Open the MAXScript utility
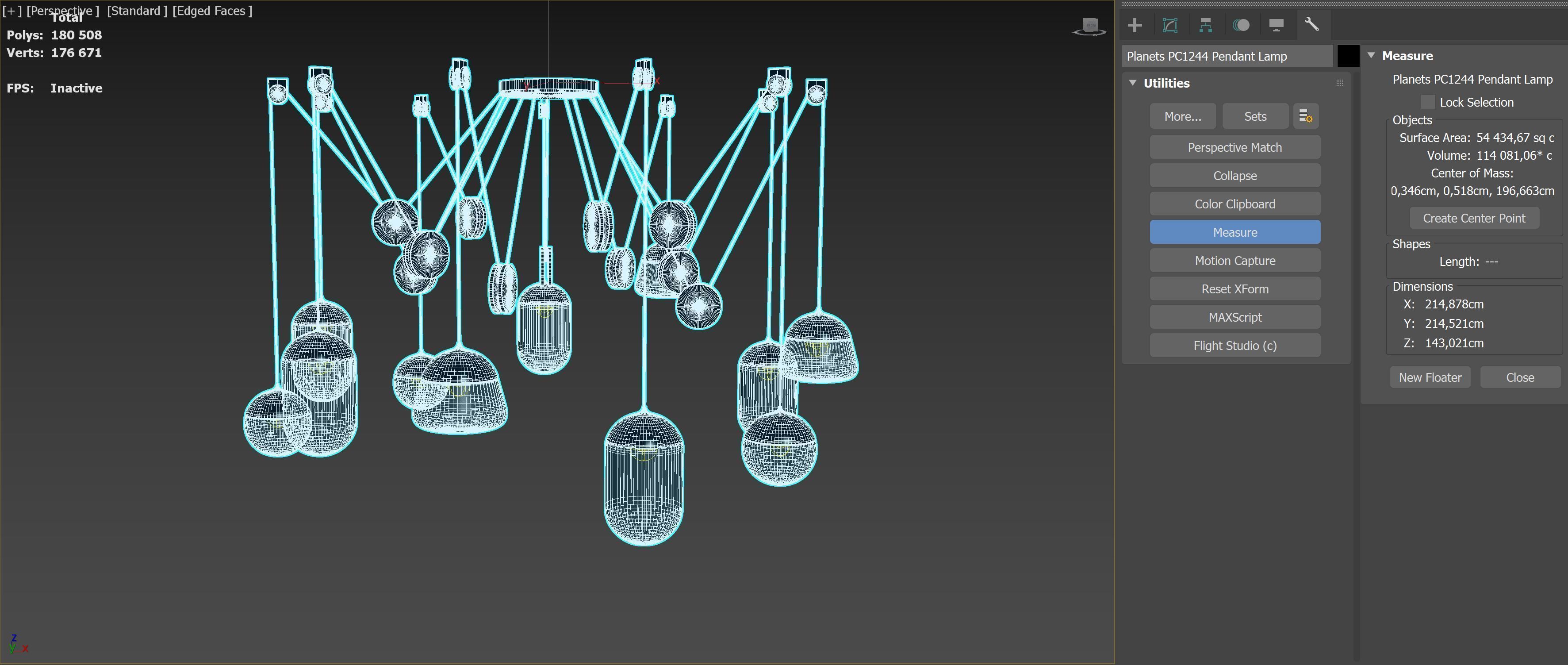Viewport: 1568px width, 665px height. [x=1234, y=317]
